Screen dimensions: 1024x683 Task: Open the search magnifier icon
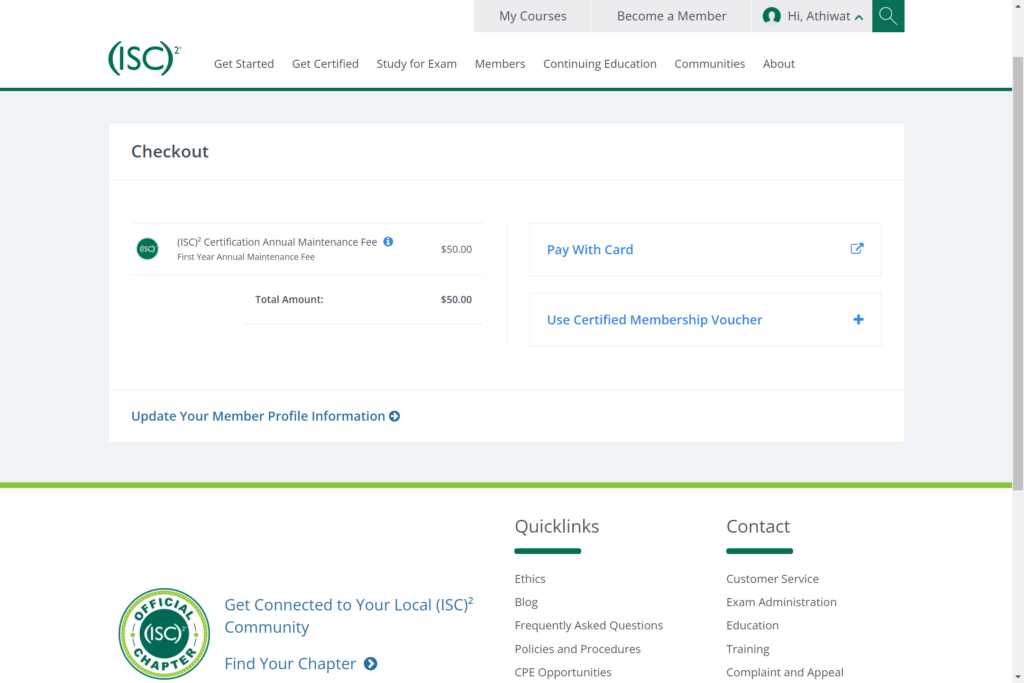coord(888,16)
